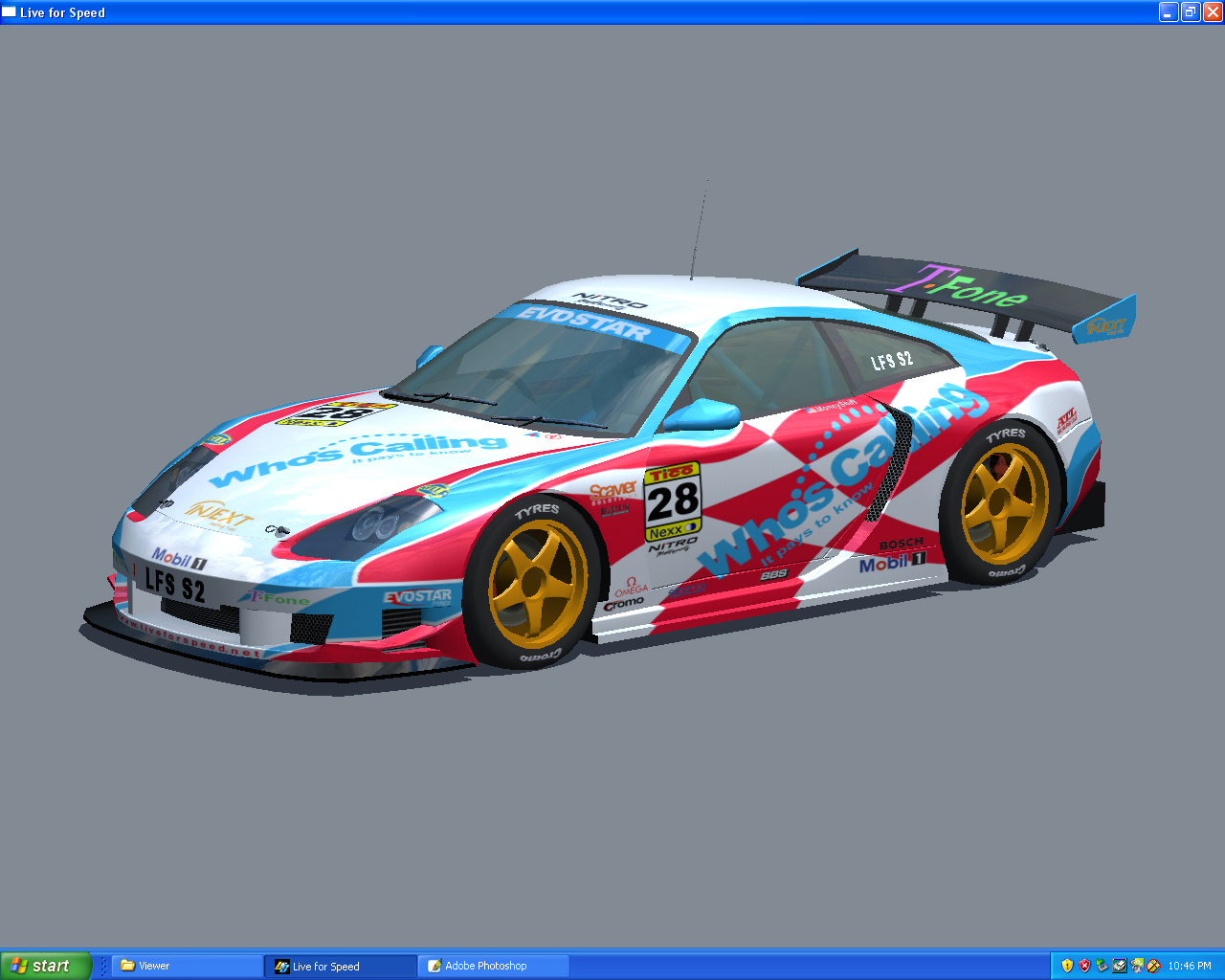Click the yellow security shield tray icon
The width and height of the screenshot is (1225, 980).
point(1067,966)
